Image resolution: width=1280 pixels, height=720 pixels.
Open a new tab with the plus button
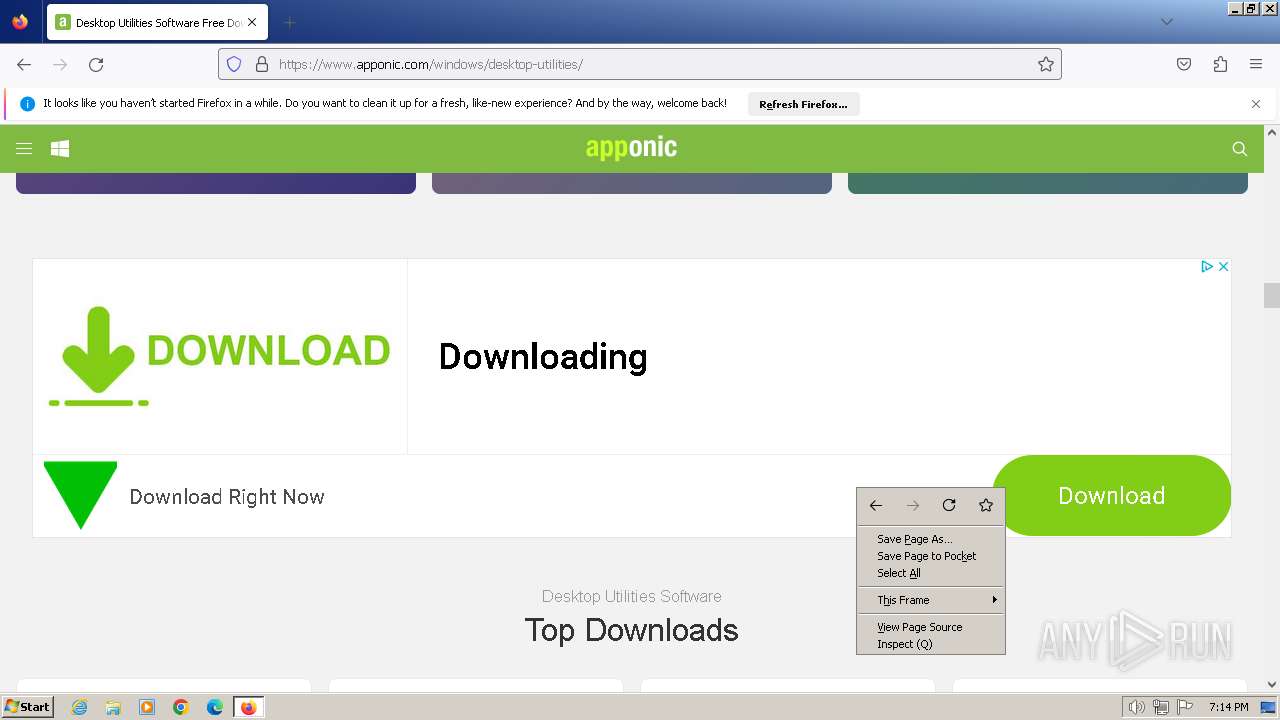[289, 22]
